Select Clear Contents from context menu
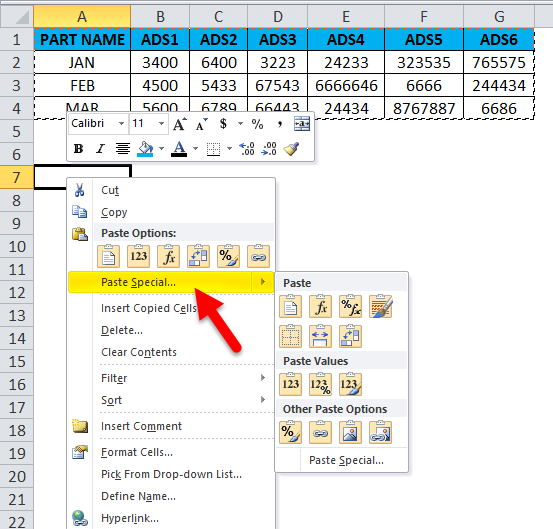 point(171,352)
